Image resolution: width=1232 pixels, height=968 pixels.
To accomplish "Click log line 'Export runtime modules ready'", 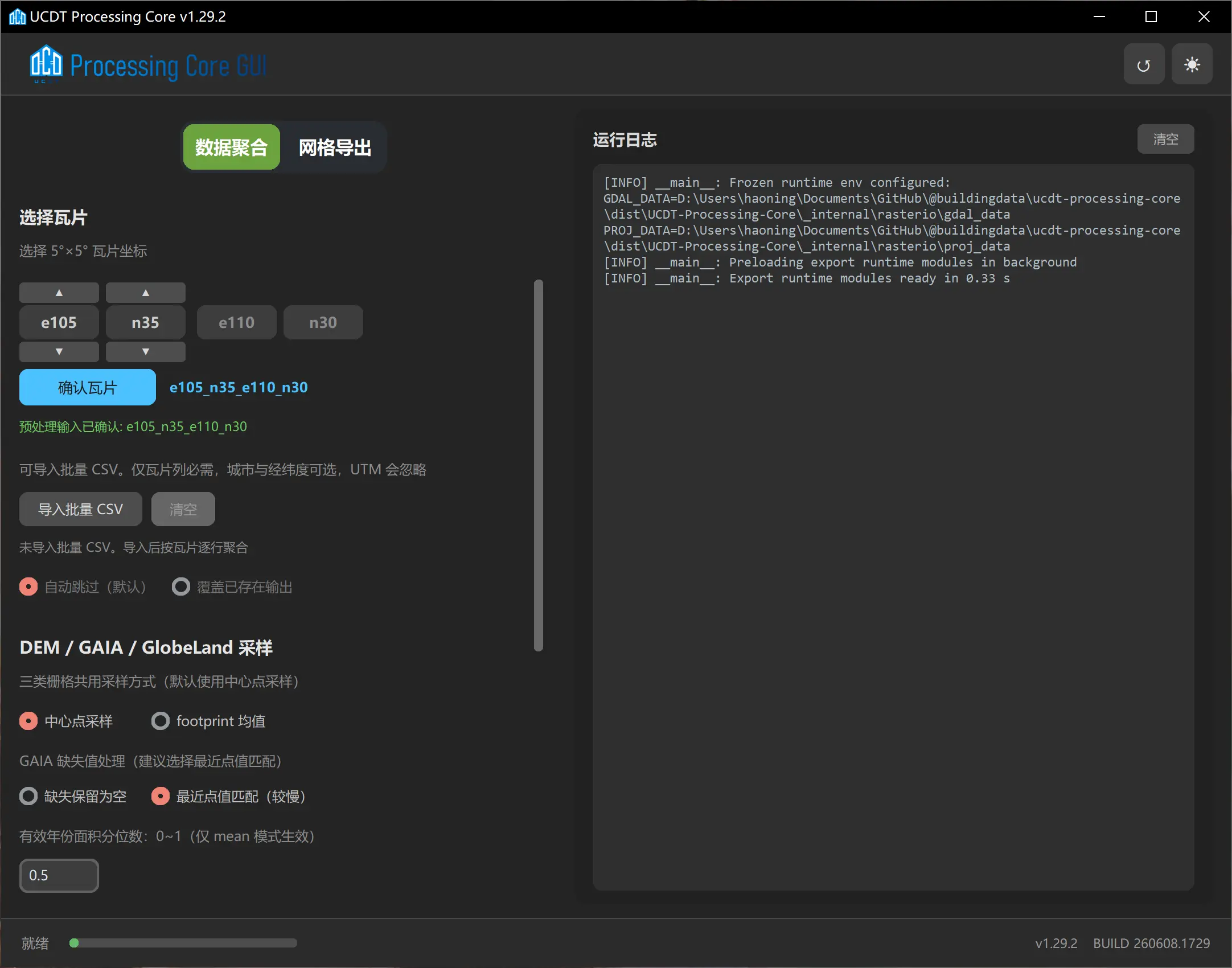I will 807,278.
